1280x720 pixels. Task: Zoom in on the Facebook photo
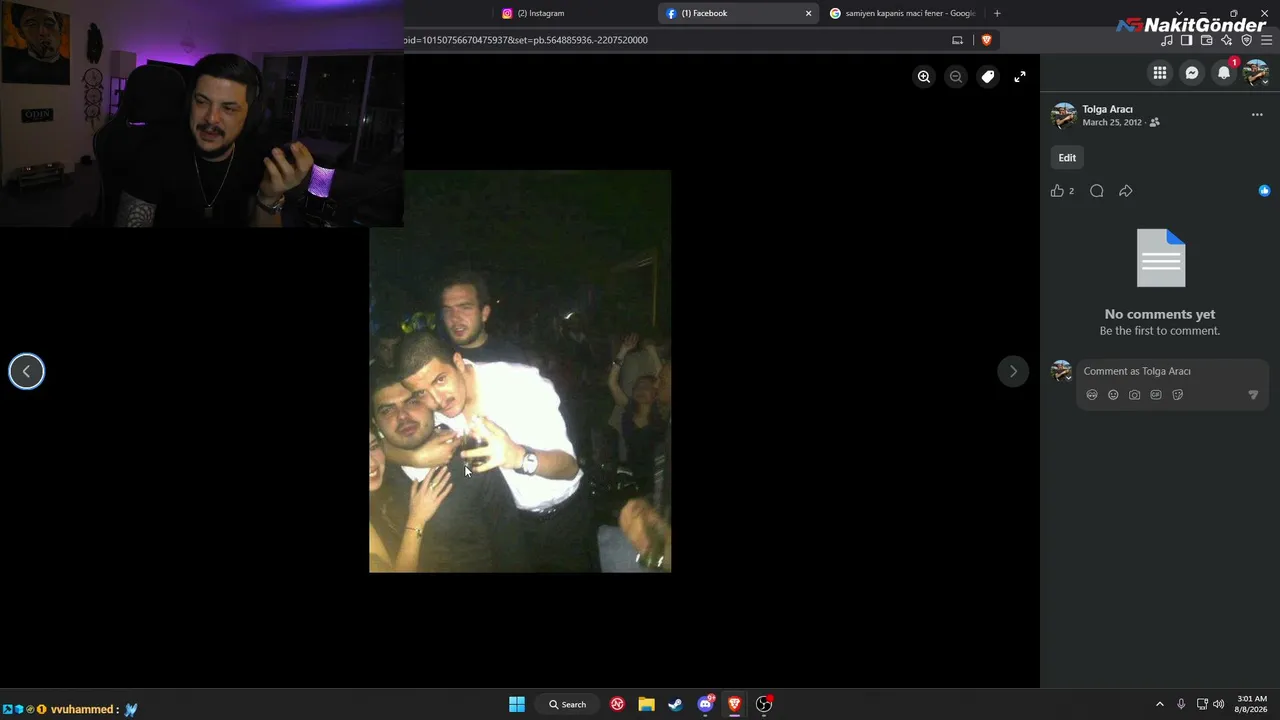coord(924,76)
